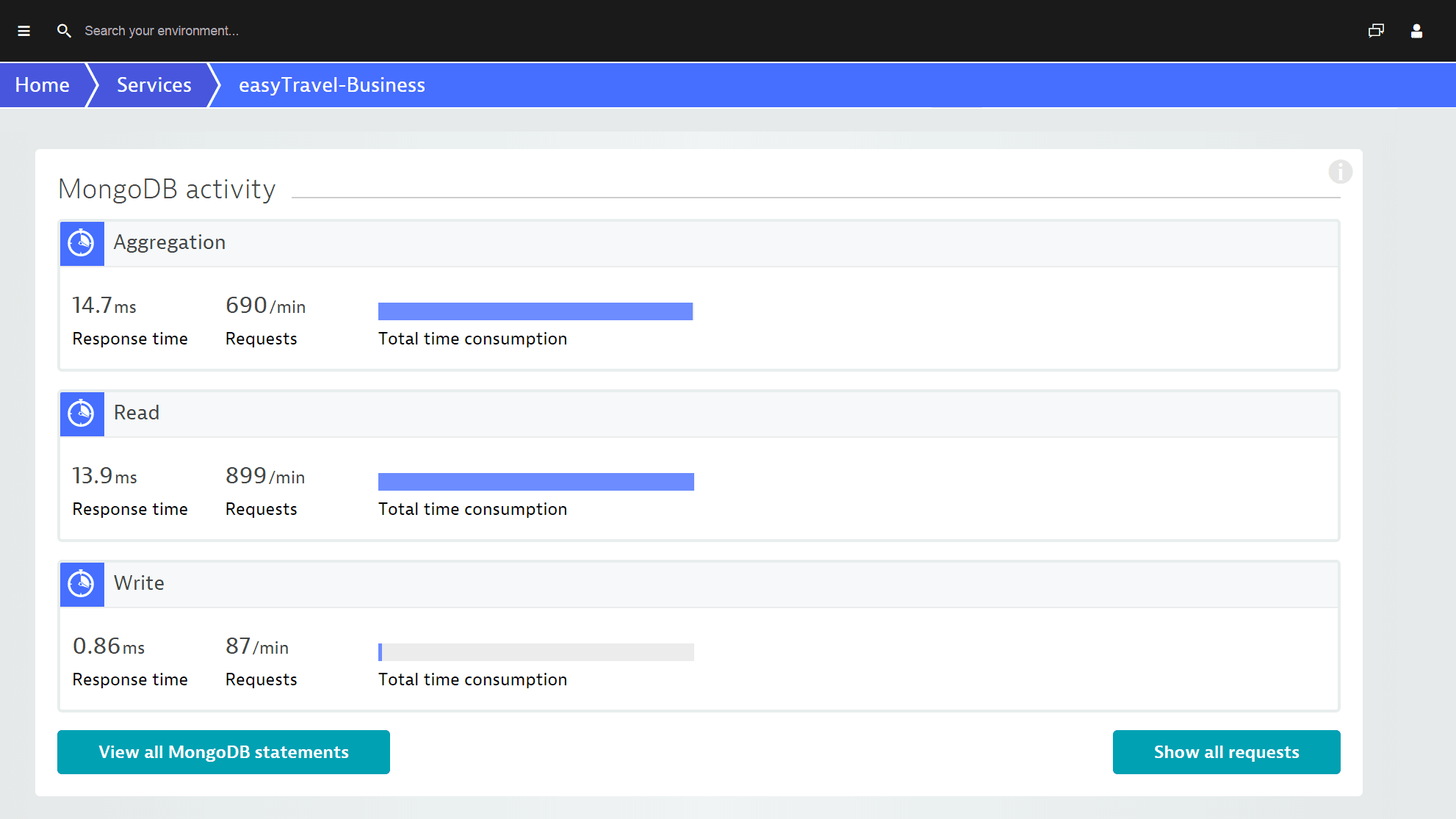
Task: Click Total time consumption label under Read
Action: pos(472,509)
